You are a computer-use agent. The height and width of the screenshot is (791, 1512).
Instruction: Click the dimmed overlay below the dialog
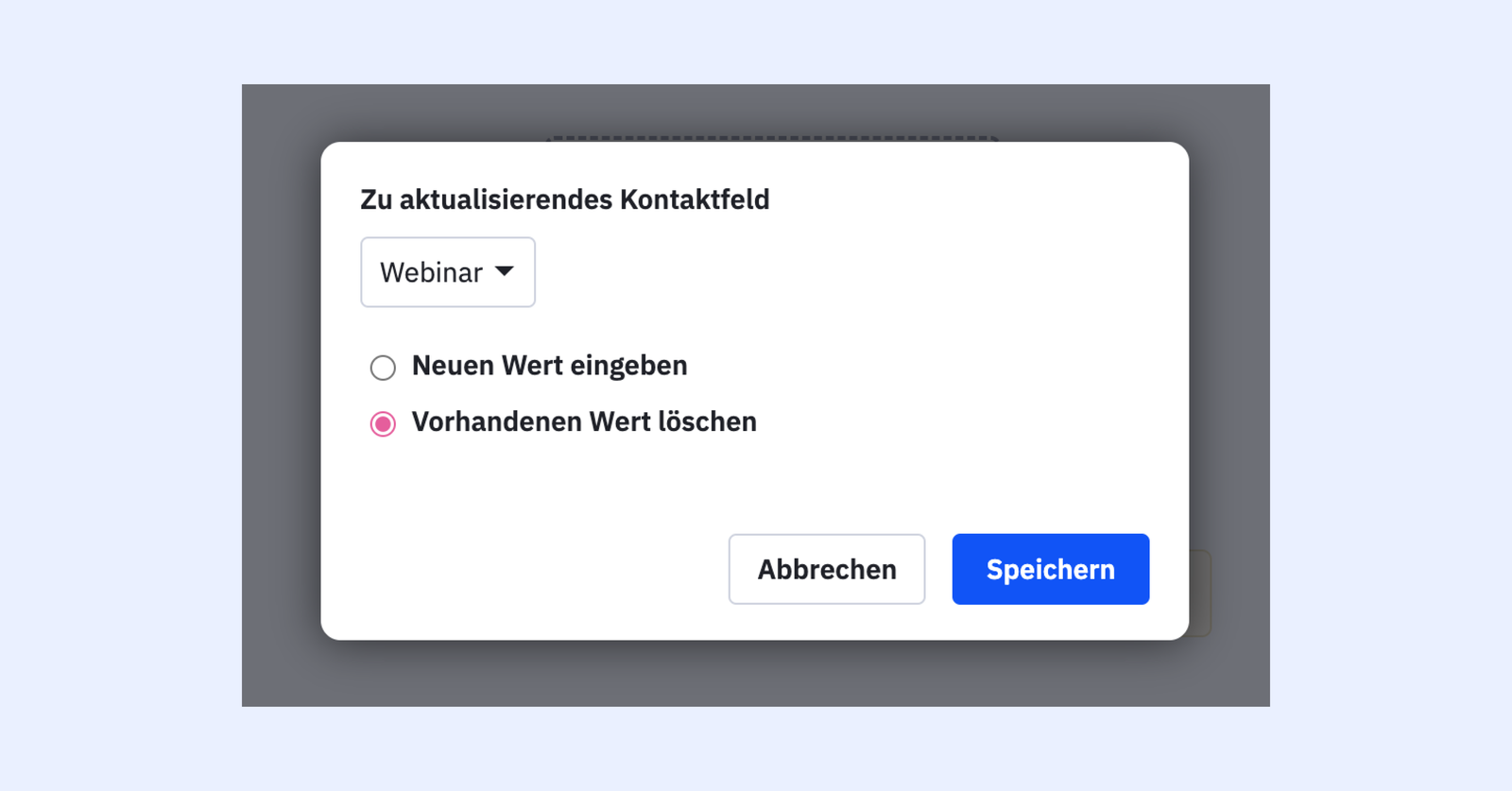(x=756, y=673)
